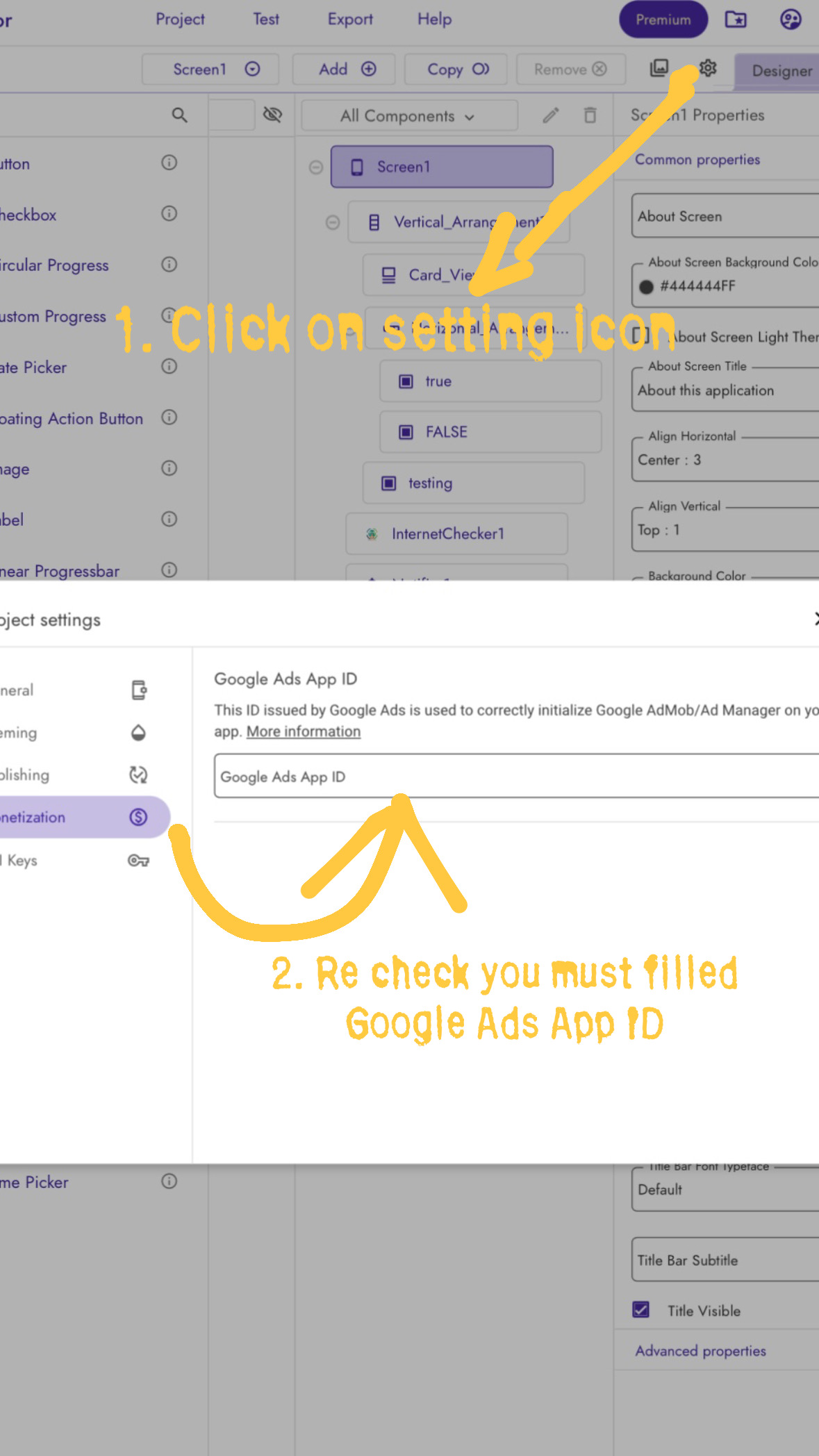Image resolution: width=819 pixels, height=1456 pixels.
Task: Click the pencil rename component icon
Action: [550, 115]
